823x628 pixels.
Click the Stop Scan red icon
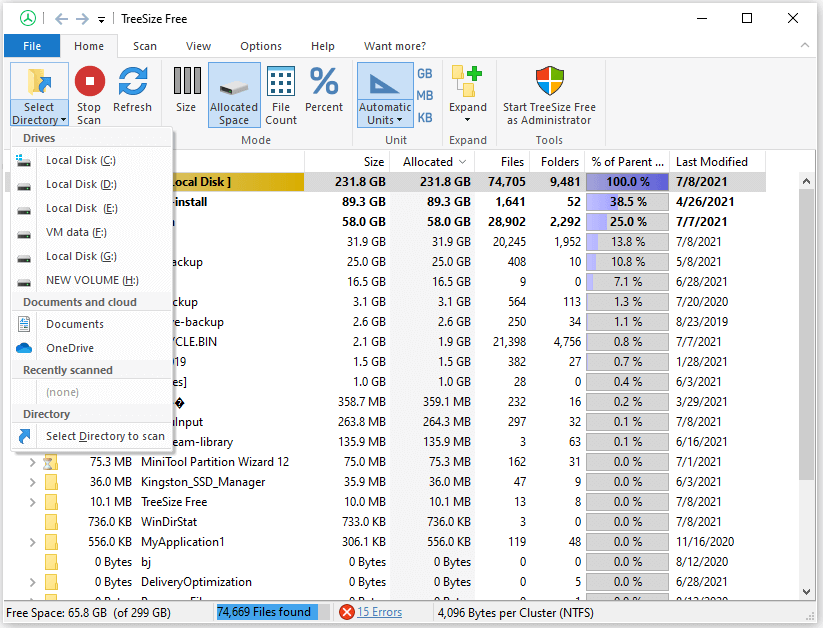(90, 81)
